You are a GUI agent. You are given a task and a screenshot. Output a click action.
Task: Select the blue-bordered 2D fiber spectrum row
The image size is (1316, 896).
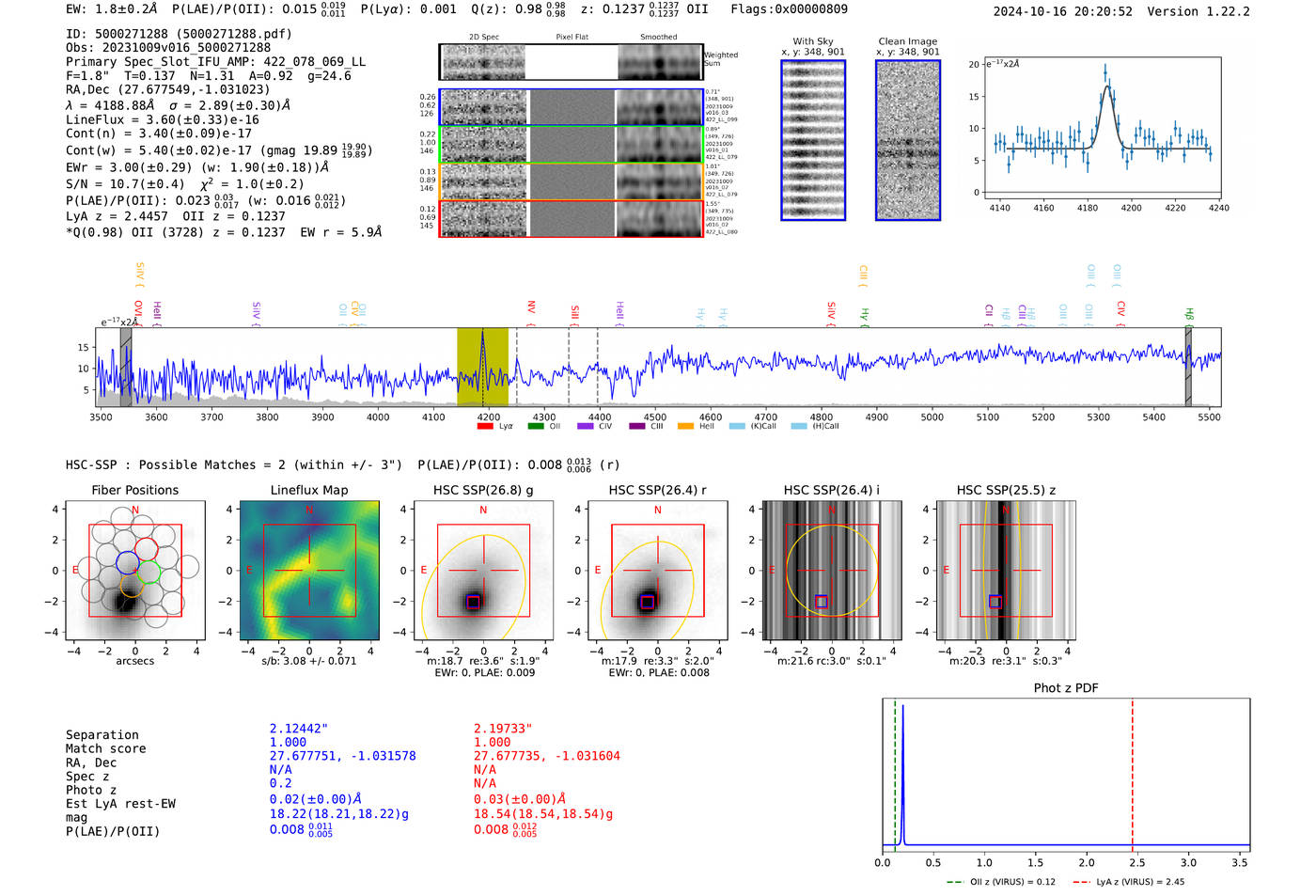coord(572,107)
